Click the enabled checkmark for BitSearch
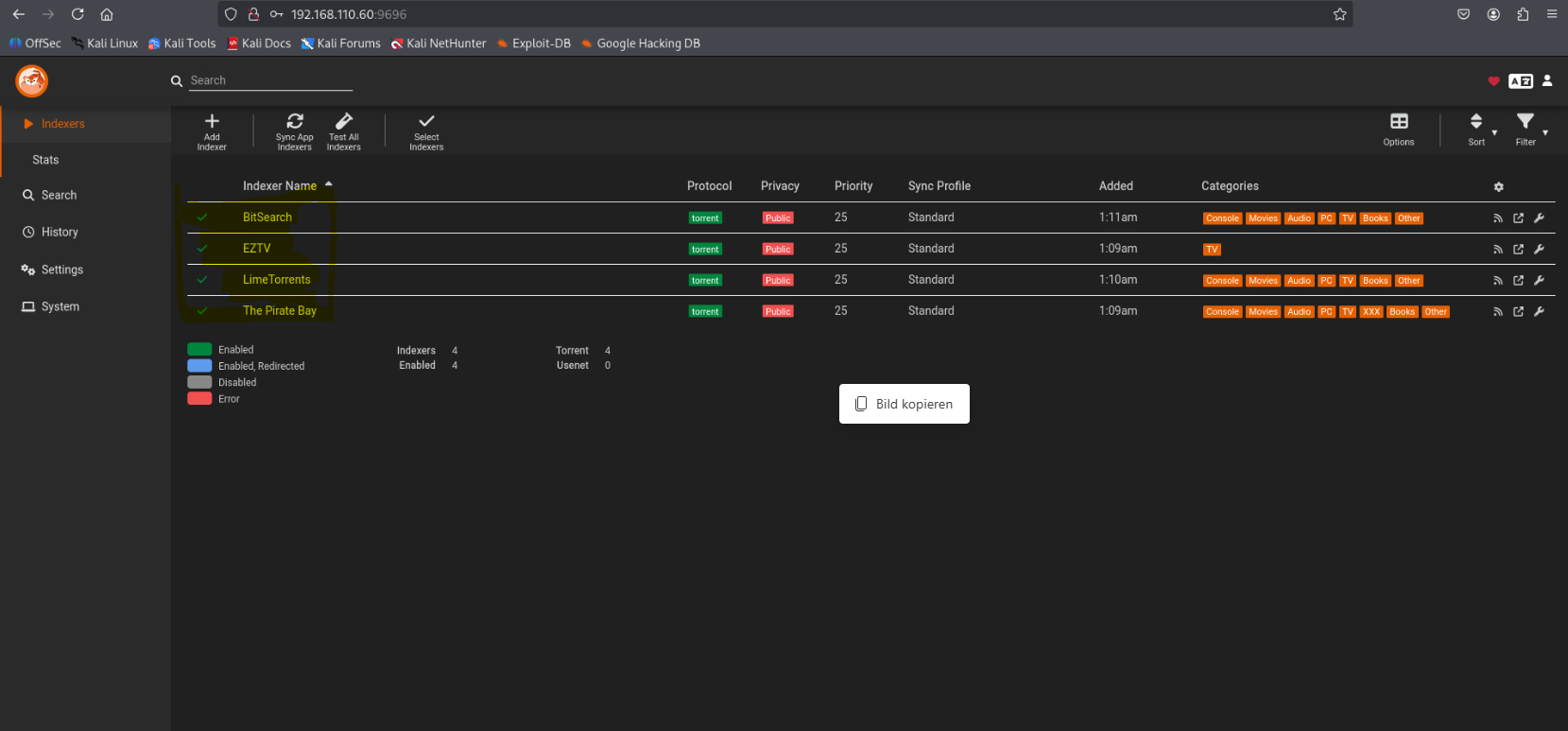The height and width of the screenshot is (731, 1568). [202, 218]
